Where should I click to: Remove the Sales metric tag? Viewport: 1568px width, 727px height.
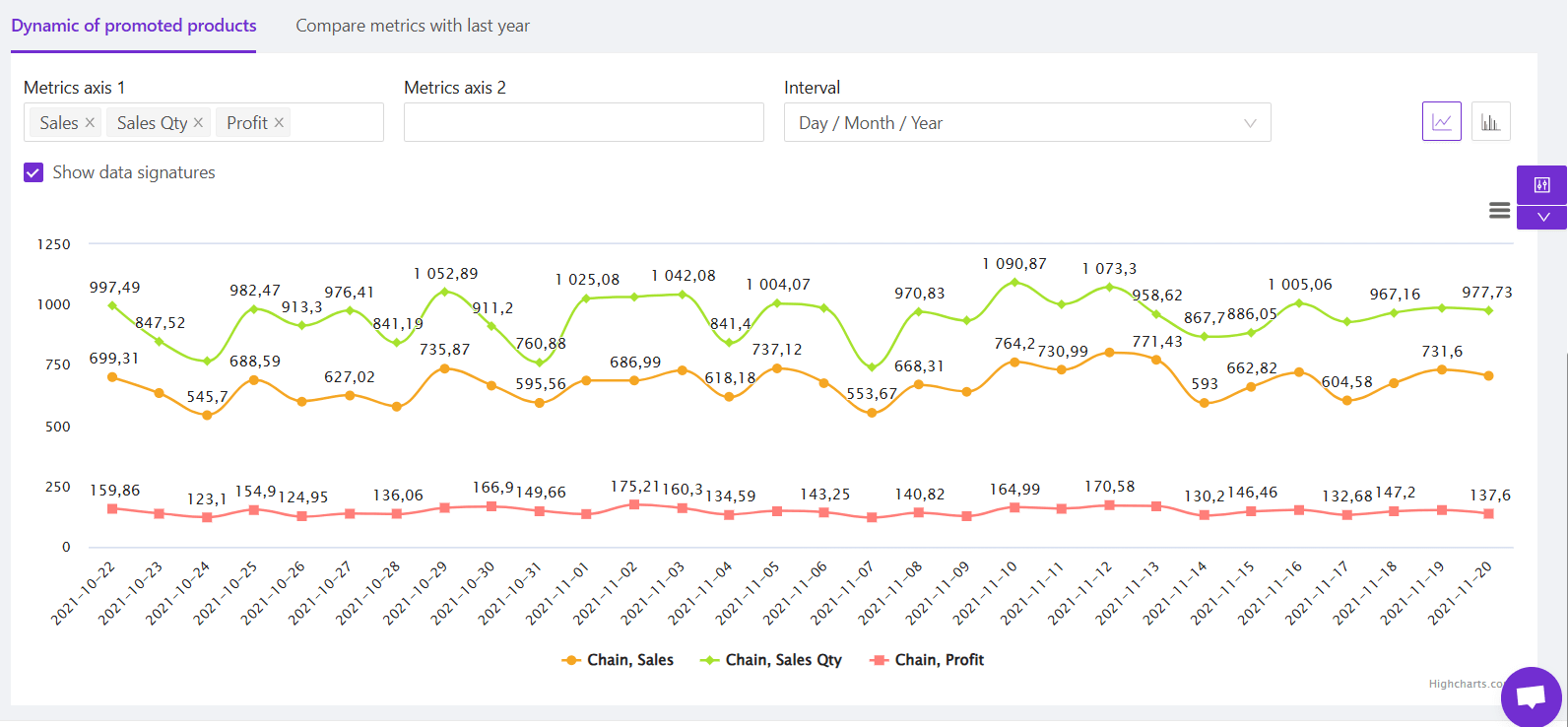point(90,123)
